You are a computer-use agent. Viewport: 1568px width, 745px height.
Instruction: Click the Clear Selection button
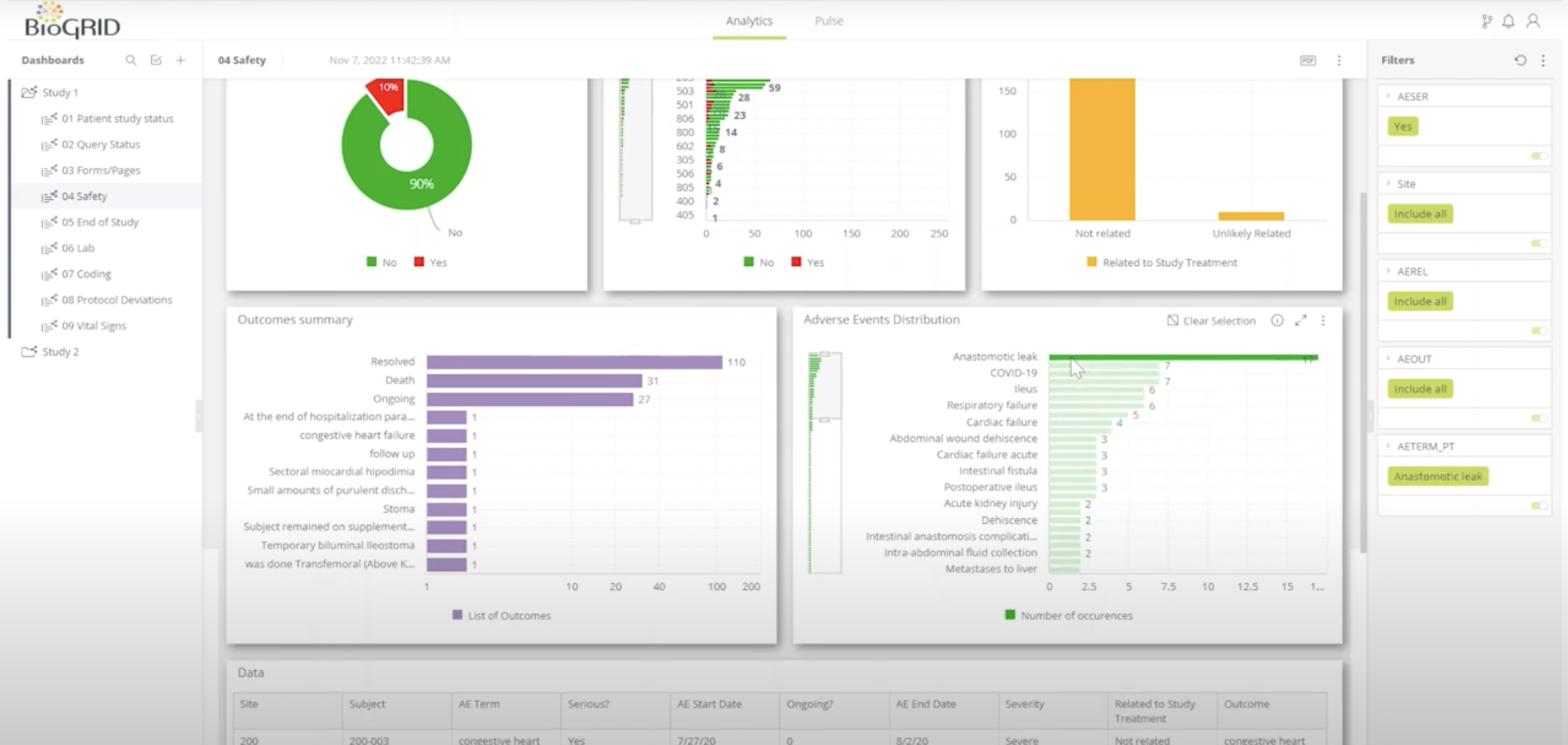[x=1211, y=320]
